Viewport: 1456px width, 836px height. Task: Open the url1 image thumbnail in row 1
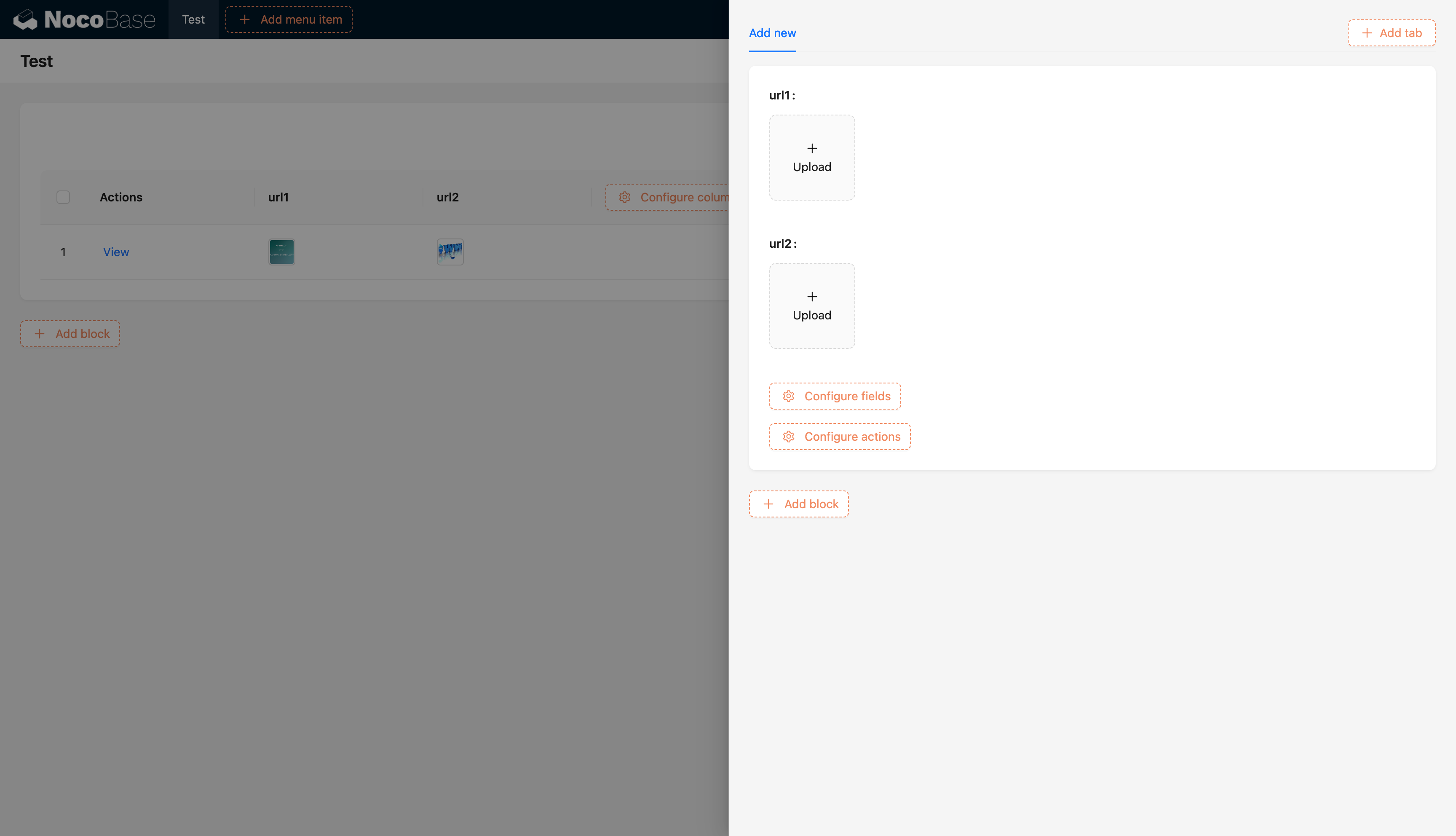tap(281, 252)
